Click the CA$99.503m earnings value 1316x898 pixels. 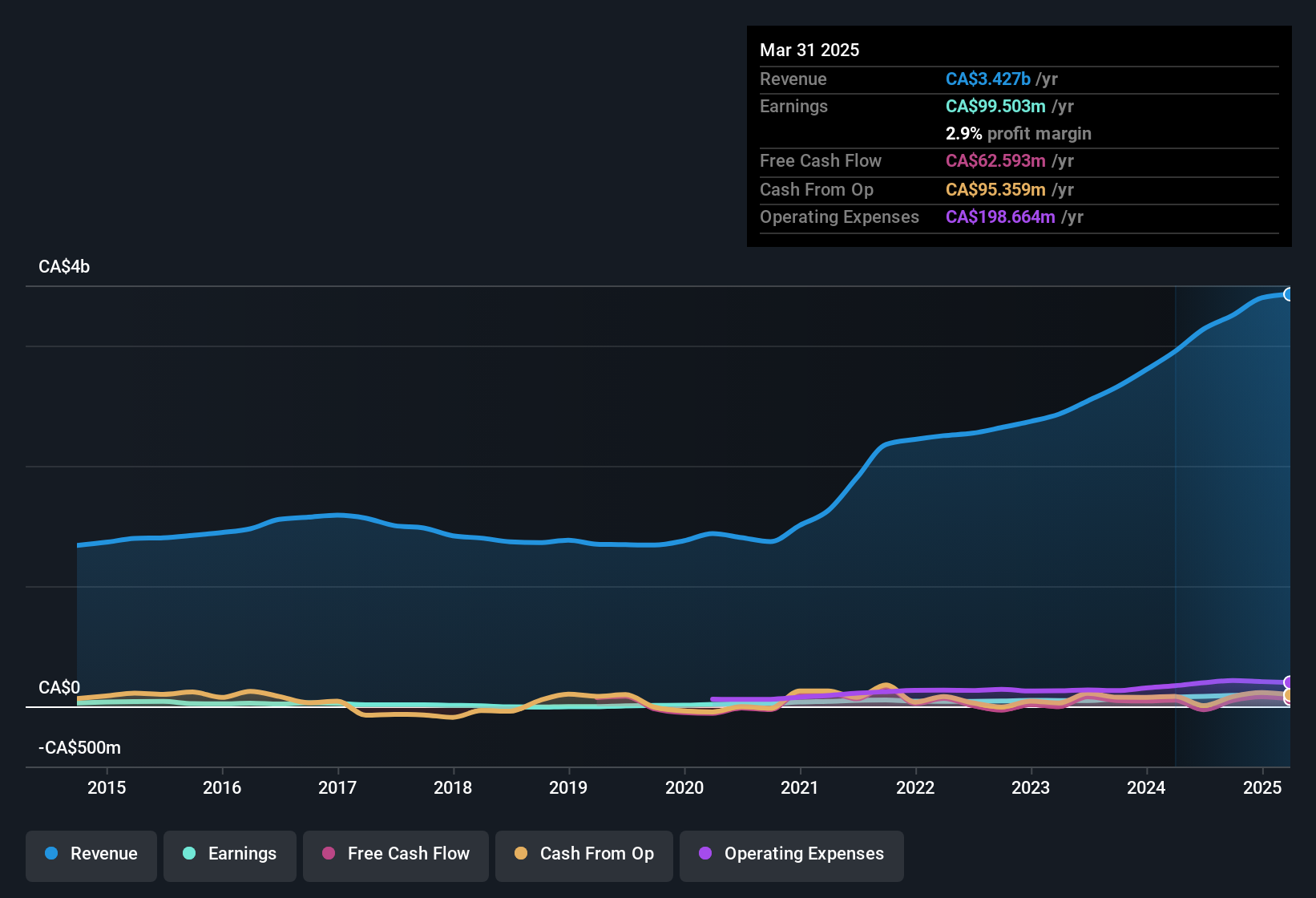tap(995, 106)
